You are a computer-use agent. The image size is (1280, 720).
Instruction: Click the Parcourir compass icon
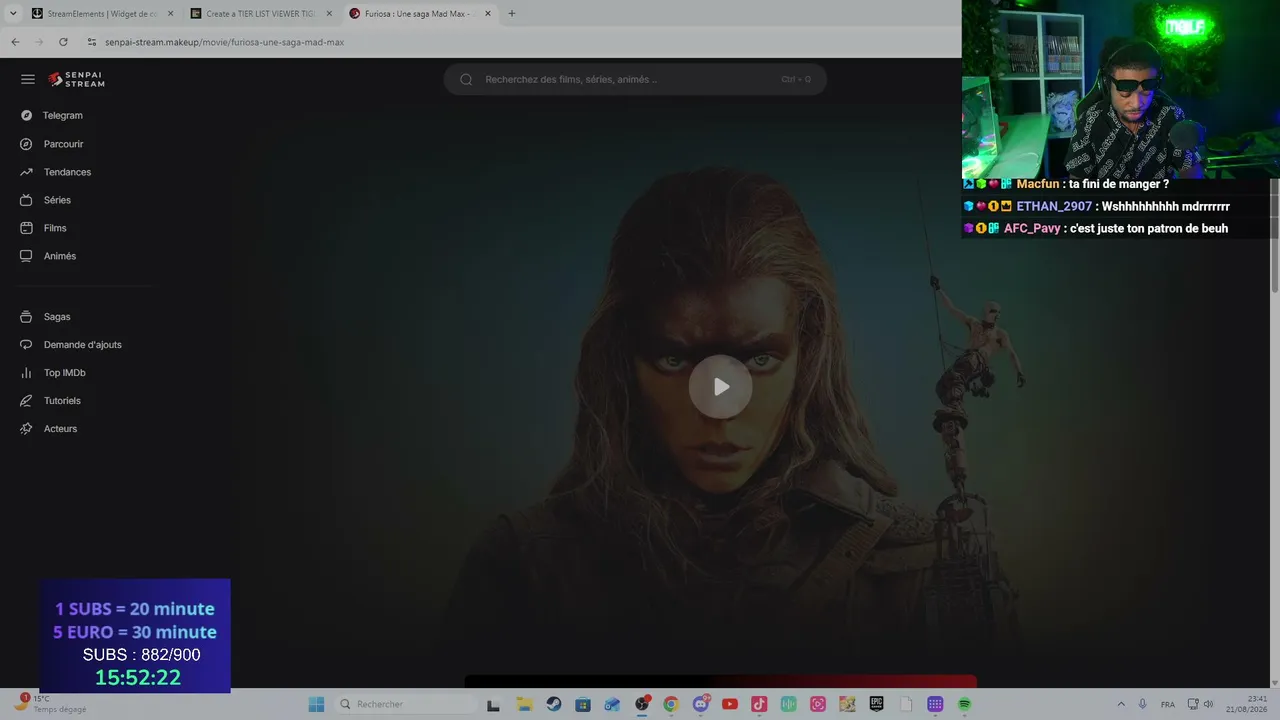coord(26,144)
